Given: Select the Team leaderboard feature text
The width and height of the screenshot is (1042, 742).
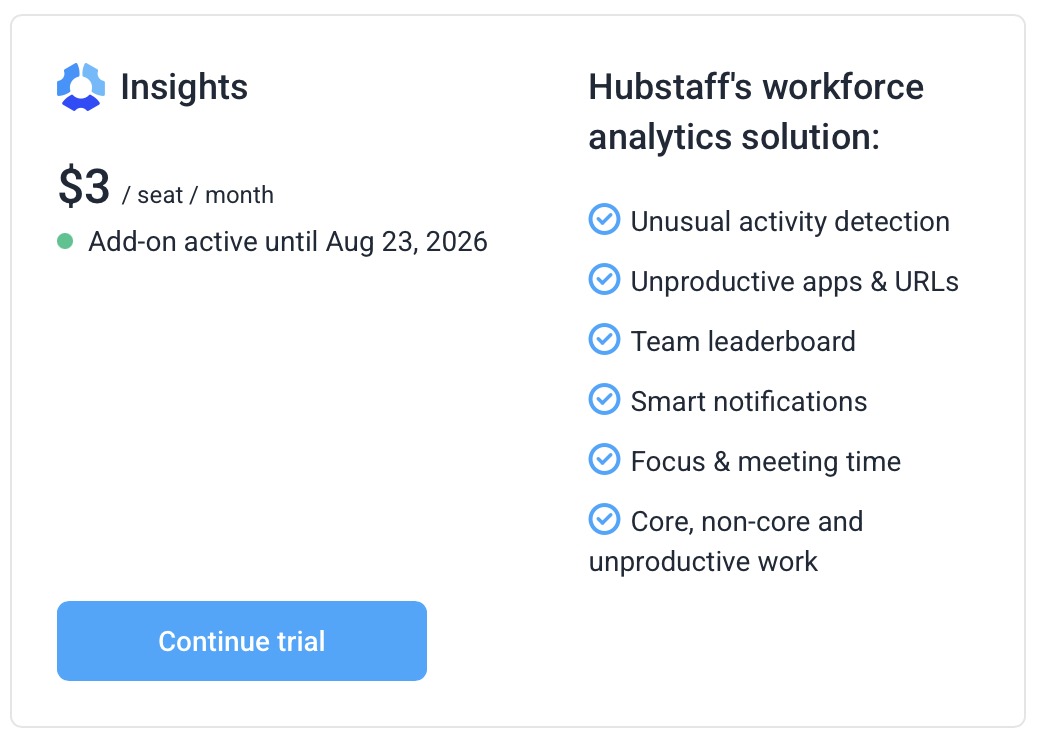Looking at the screenshot, I should tap(743, 341).
